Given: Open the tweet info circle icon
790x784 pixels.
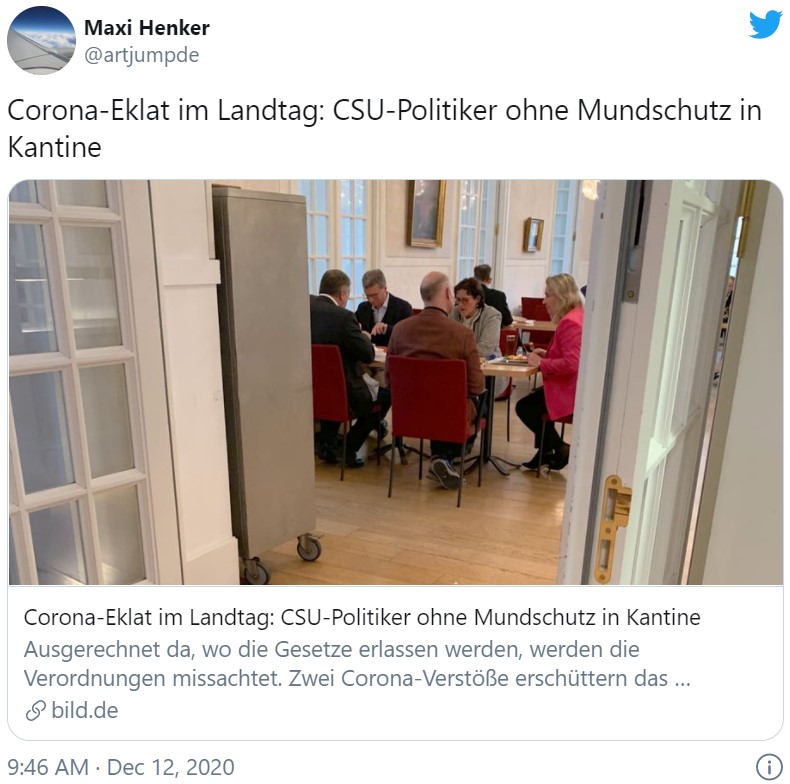Looking at the screenshot, I should click(x=769, y=767).
